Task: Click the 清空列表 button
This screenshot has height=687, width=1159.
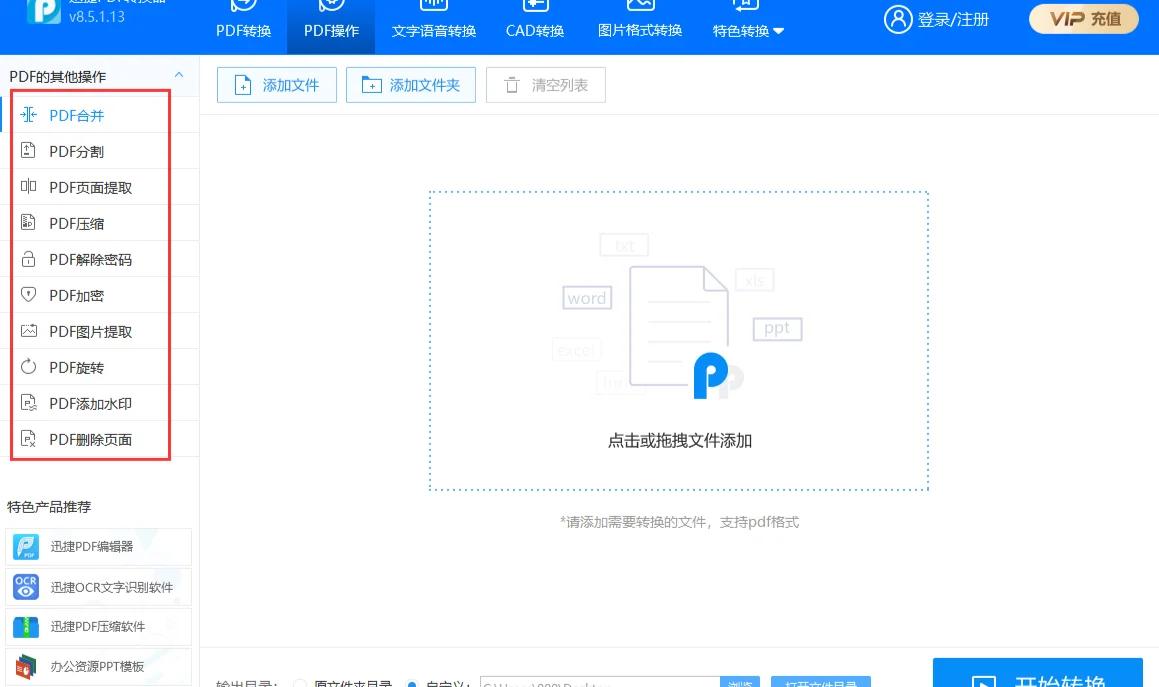Action: click(545, 85)
